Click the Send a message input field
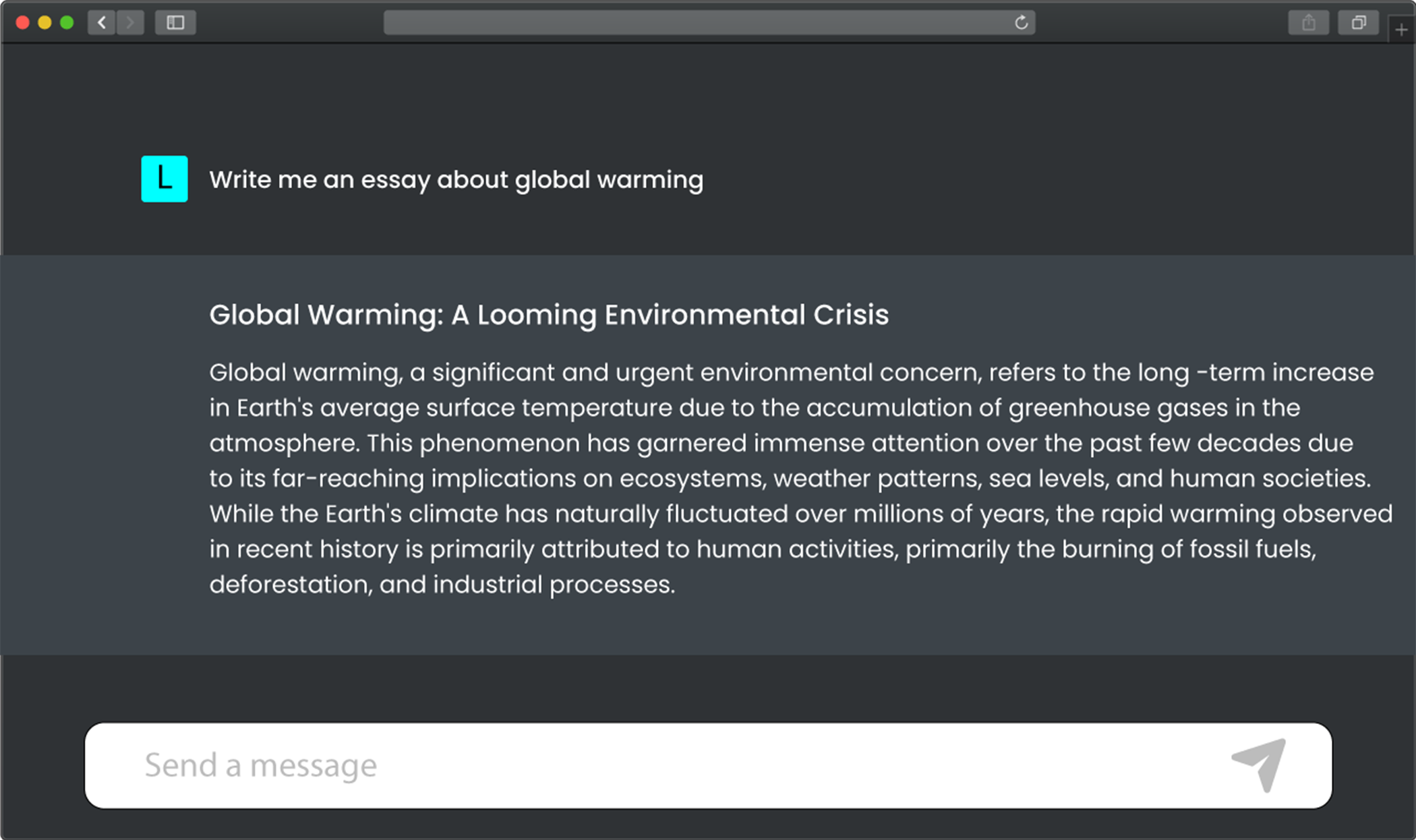This screenshot has width=1416, height=840. pos(708,765)
